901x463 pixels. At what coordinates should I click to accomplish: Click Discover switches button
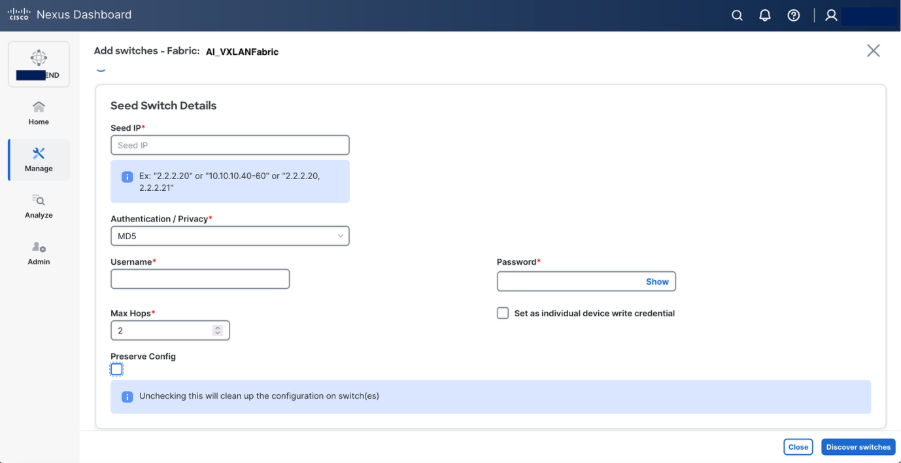[858, 447]
